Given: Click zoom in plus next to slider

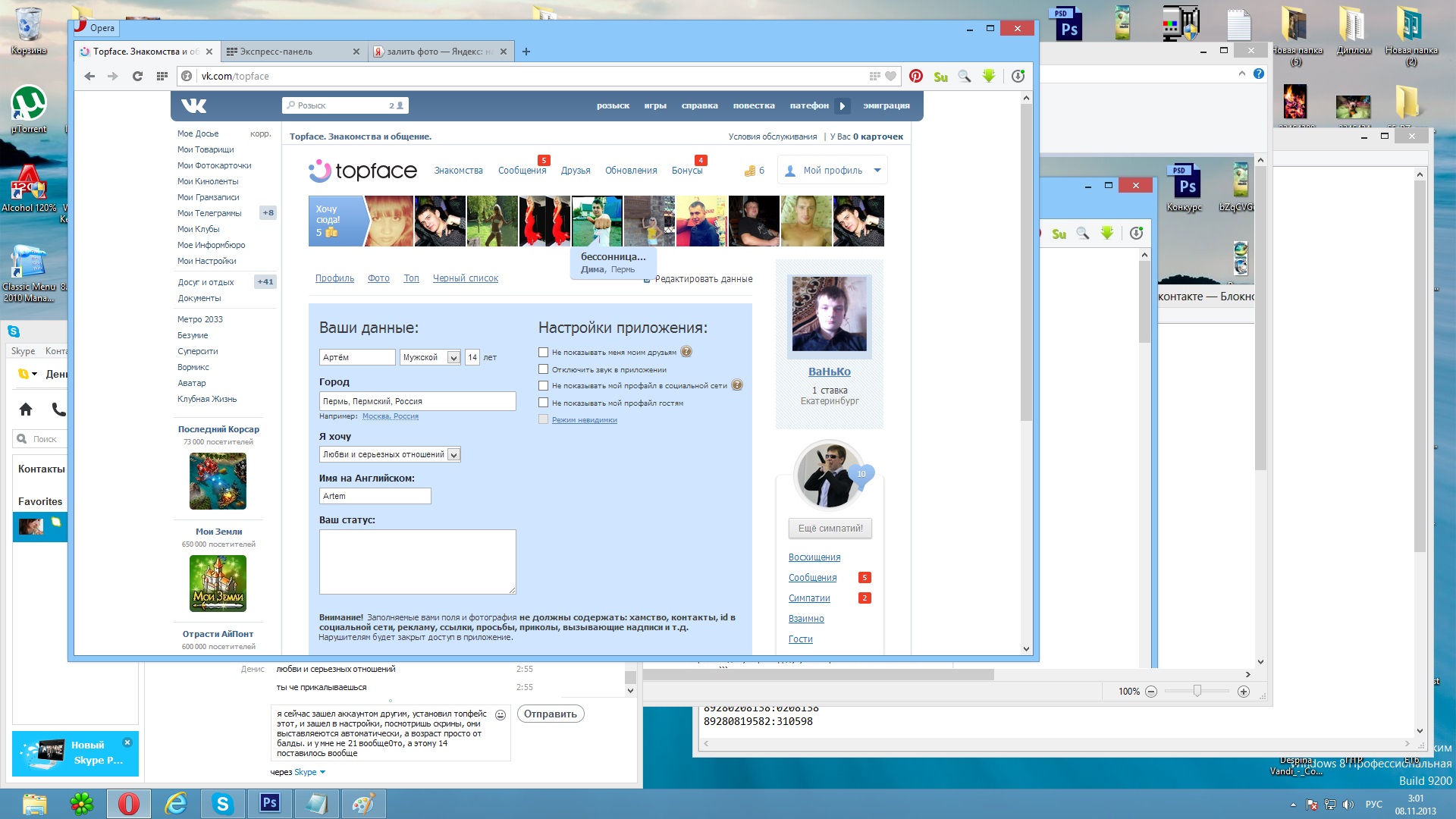Looking at the screenshot, I should [1244, 692].
